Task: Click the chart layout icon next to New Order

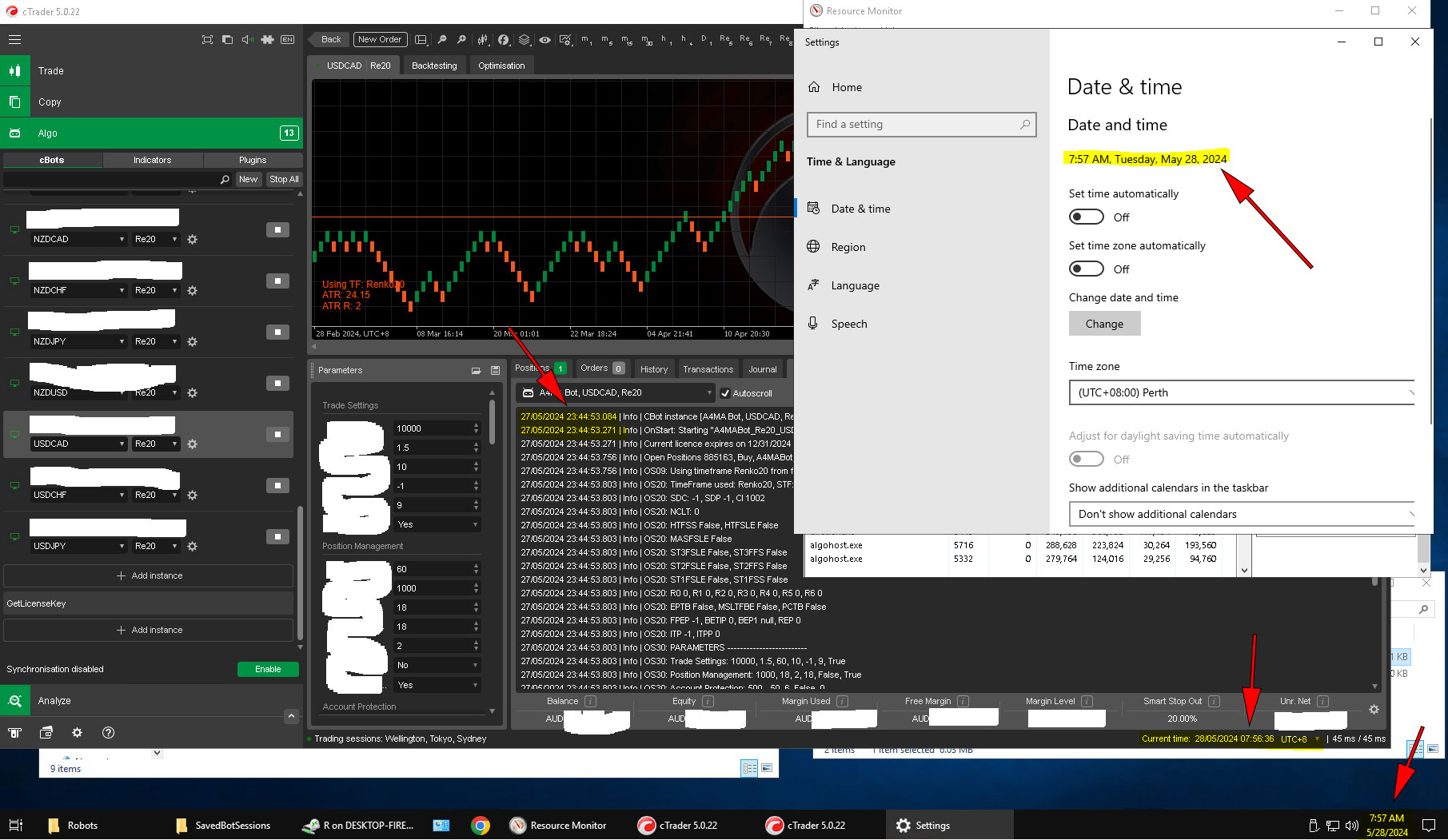Action: tap(421, 39)
